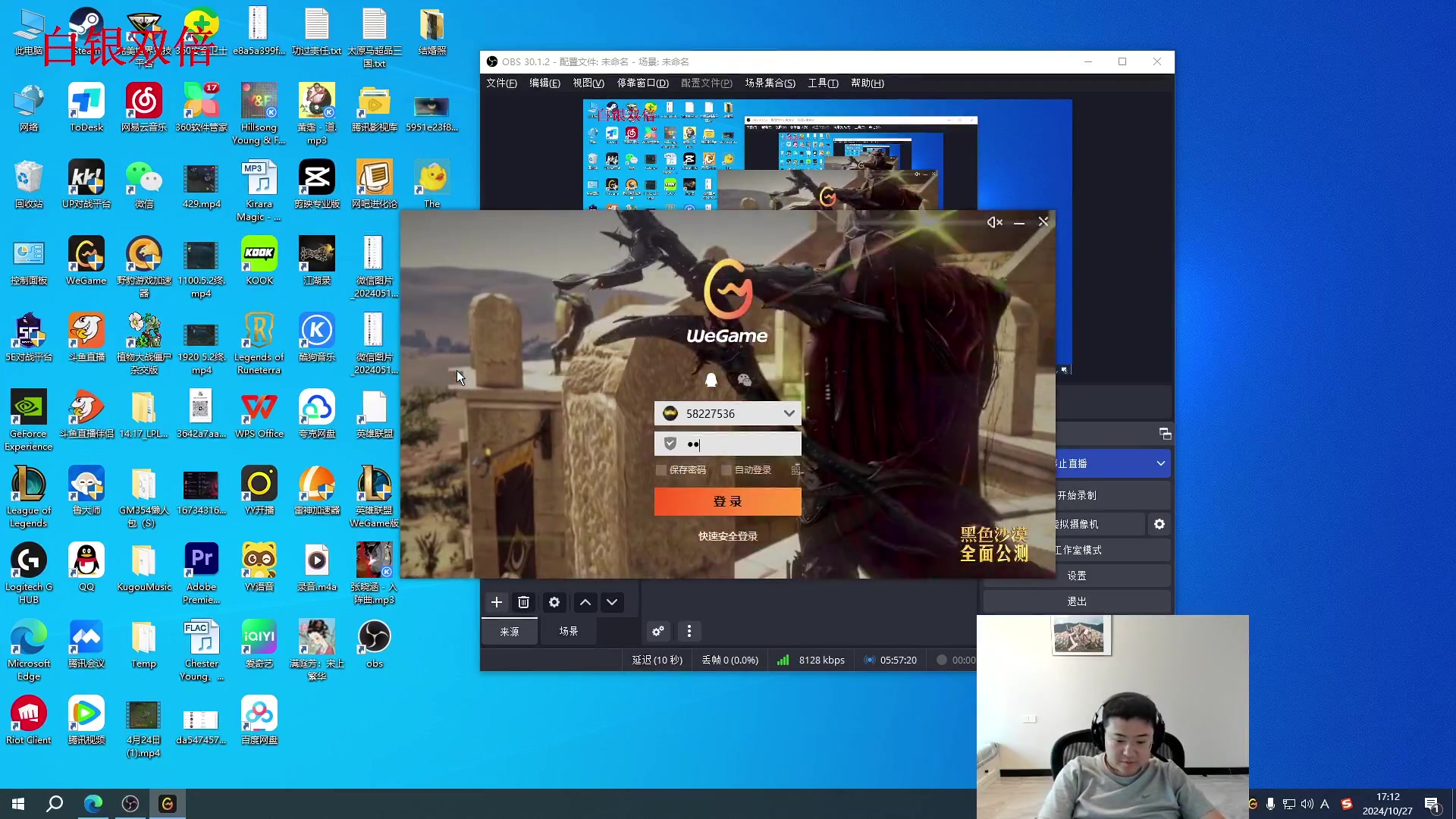Open QR code login in WeGame
Image resolution: width=1456 pixels, height=819 pixels.
point(795,470)
